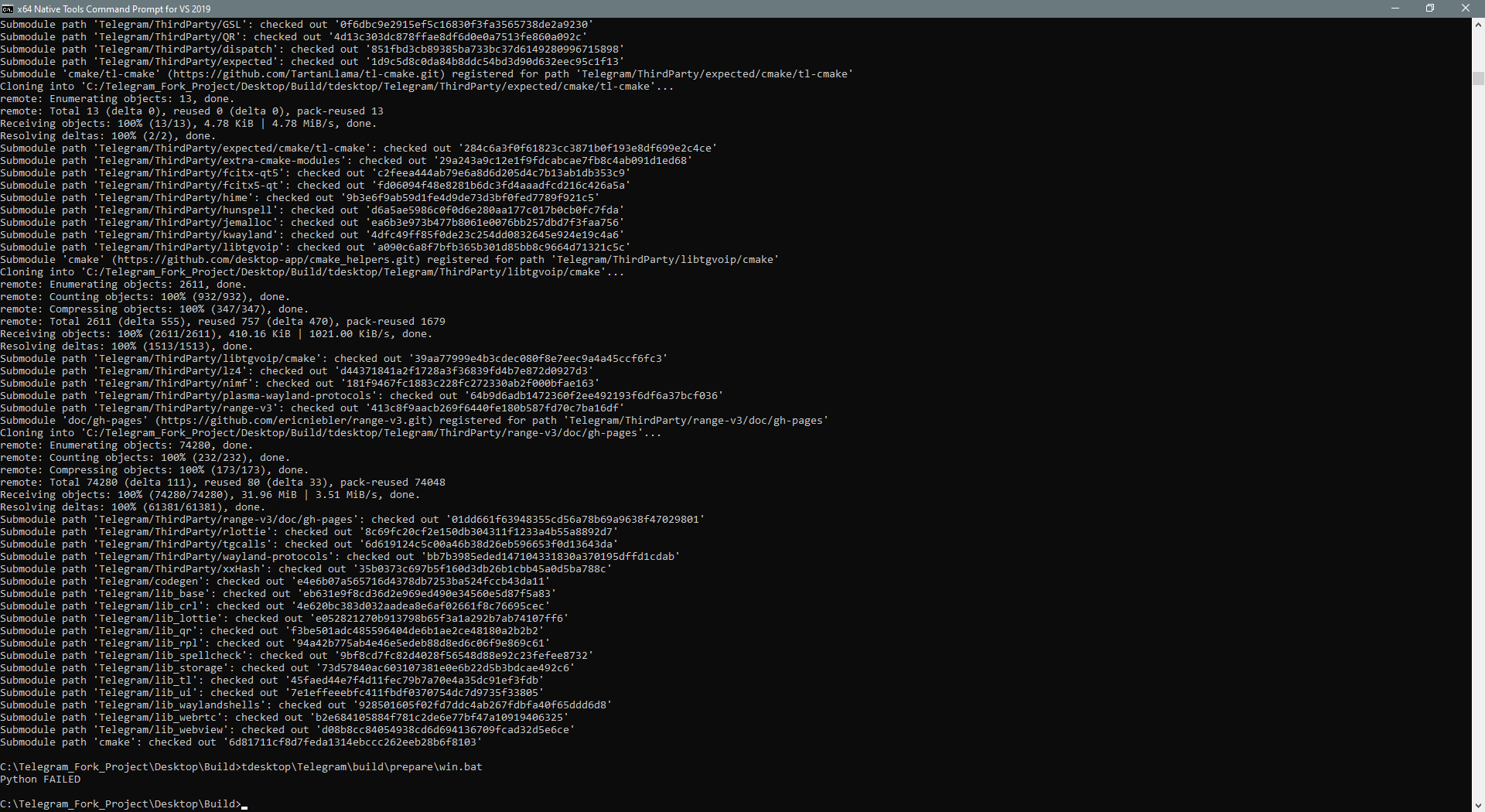Click the 'Telegram/ThirdParty/nimf' line
Image resolution: width=1485 pixels, height=812 pixels.
[x=300, y=384]
